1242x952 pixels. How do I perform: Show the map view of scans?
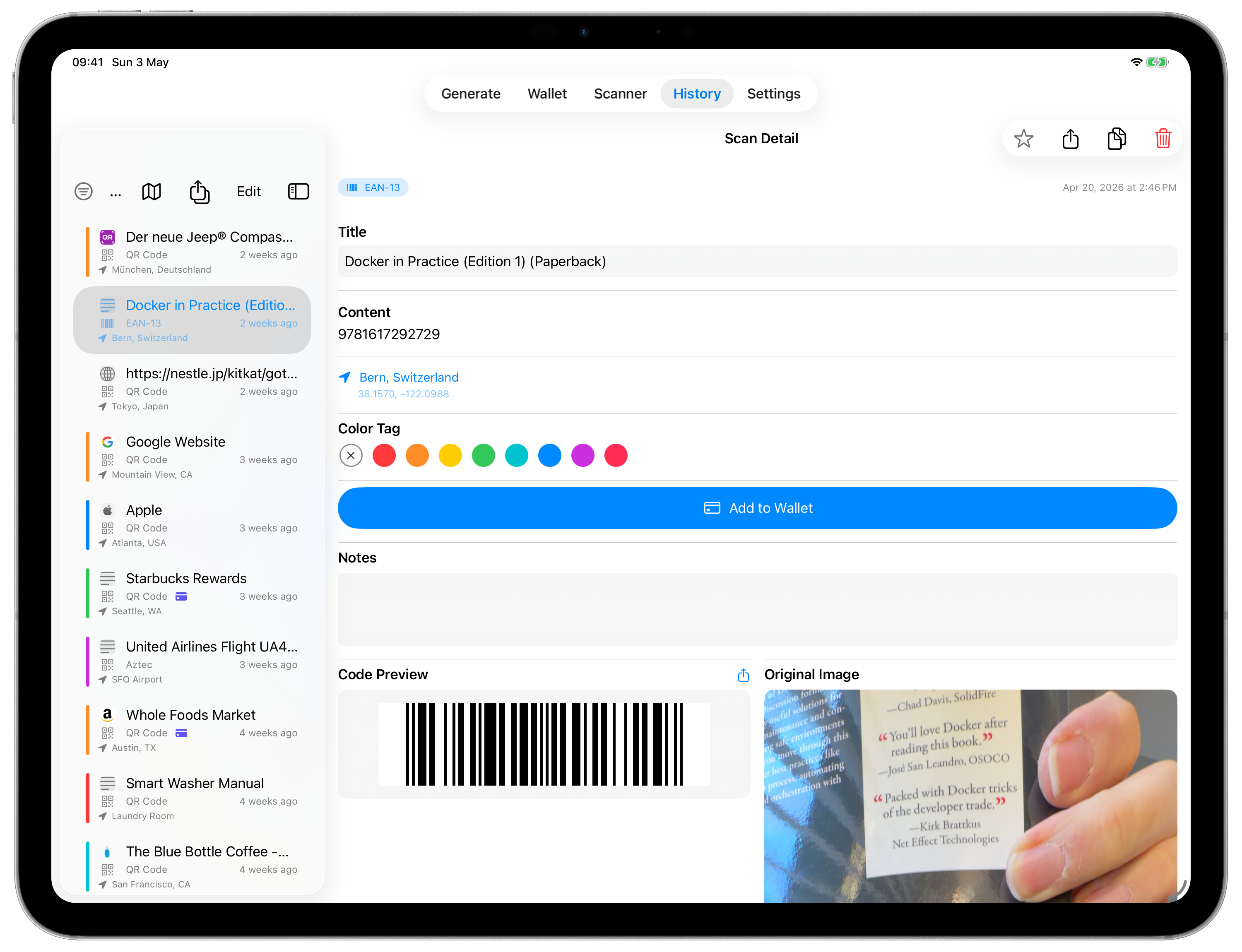(x=152, y=192)
